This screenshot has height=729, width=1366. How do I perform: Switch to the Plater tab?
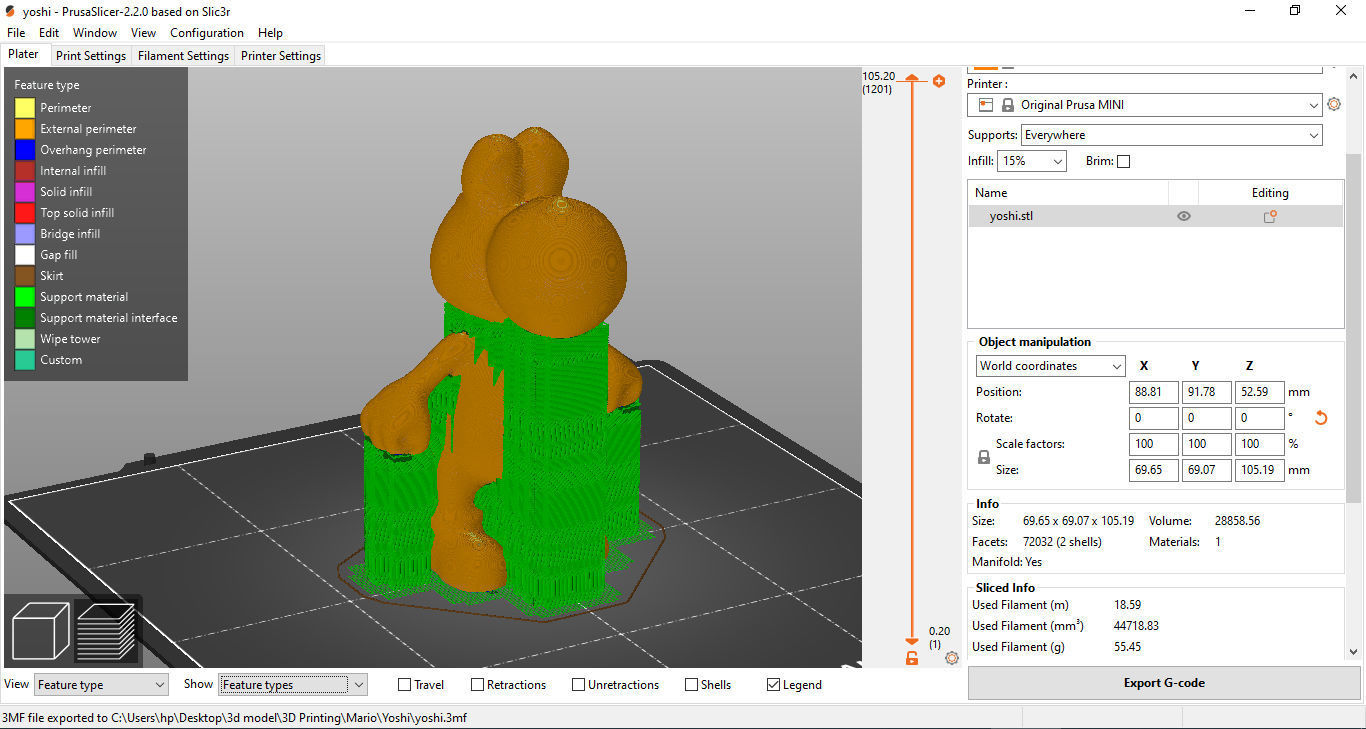[24, 55]
